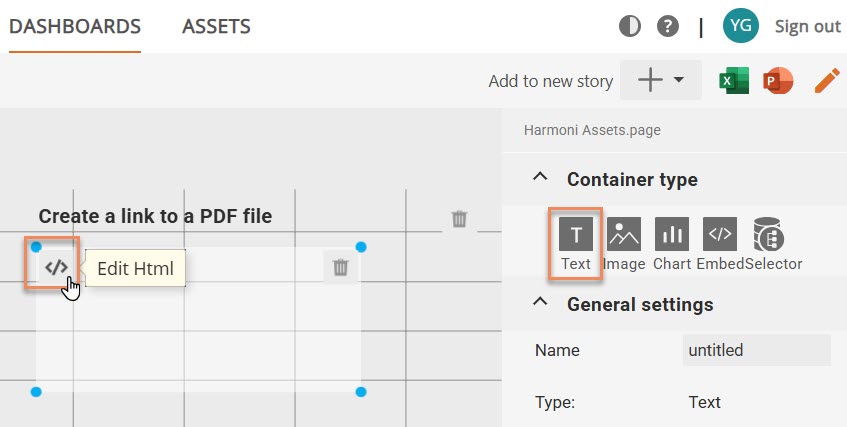The height and width of the screenshot is (427, 847).
Task: Select the Embed container type
Action: pyautogui.click(x=720, y=244)
